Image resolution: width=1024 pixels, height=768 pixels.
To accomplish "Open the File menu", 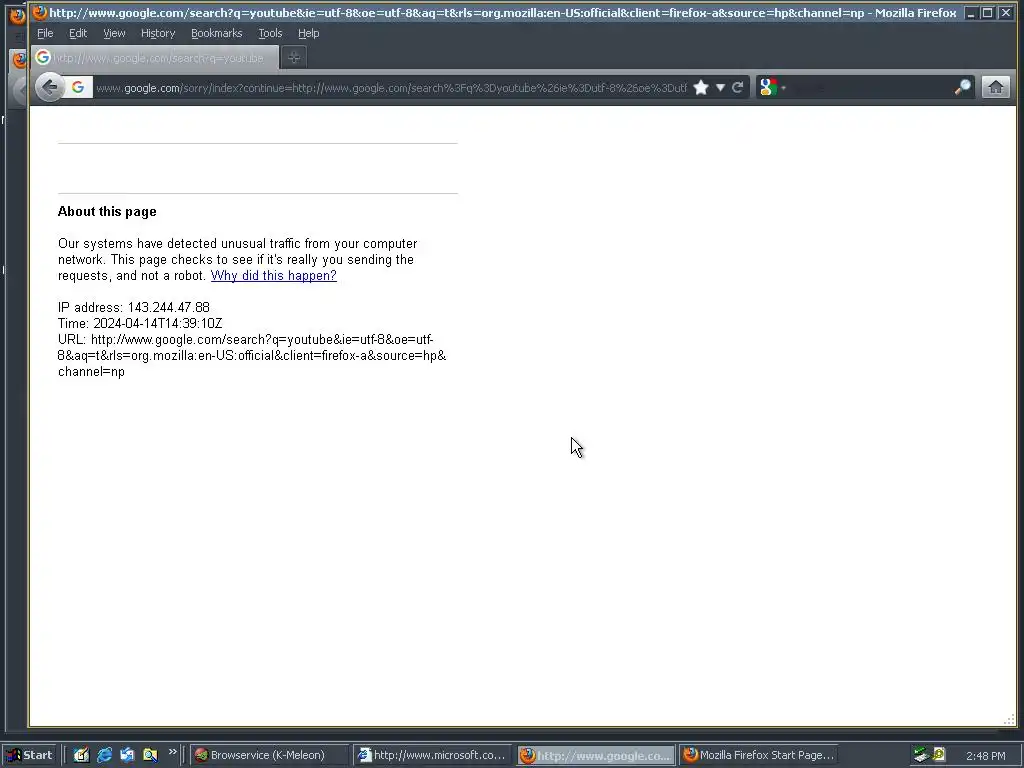I will [45, 33].
